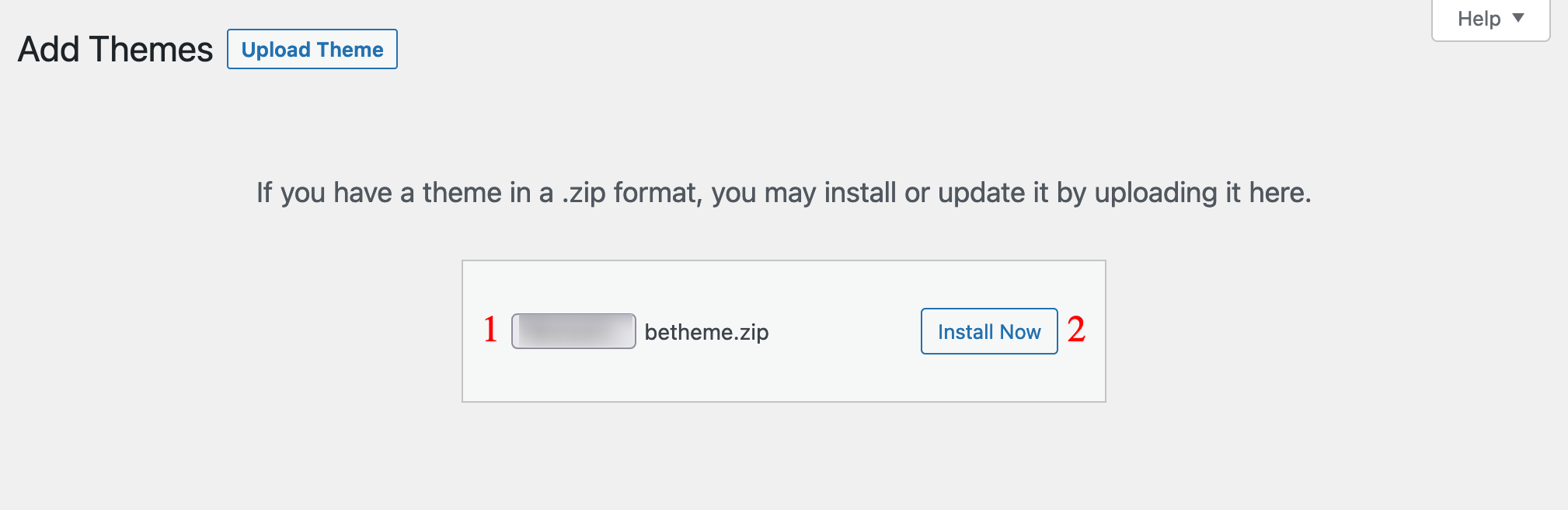Click the Help tab label

tap(1479, 18)
